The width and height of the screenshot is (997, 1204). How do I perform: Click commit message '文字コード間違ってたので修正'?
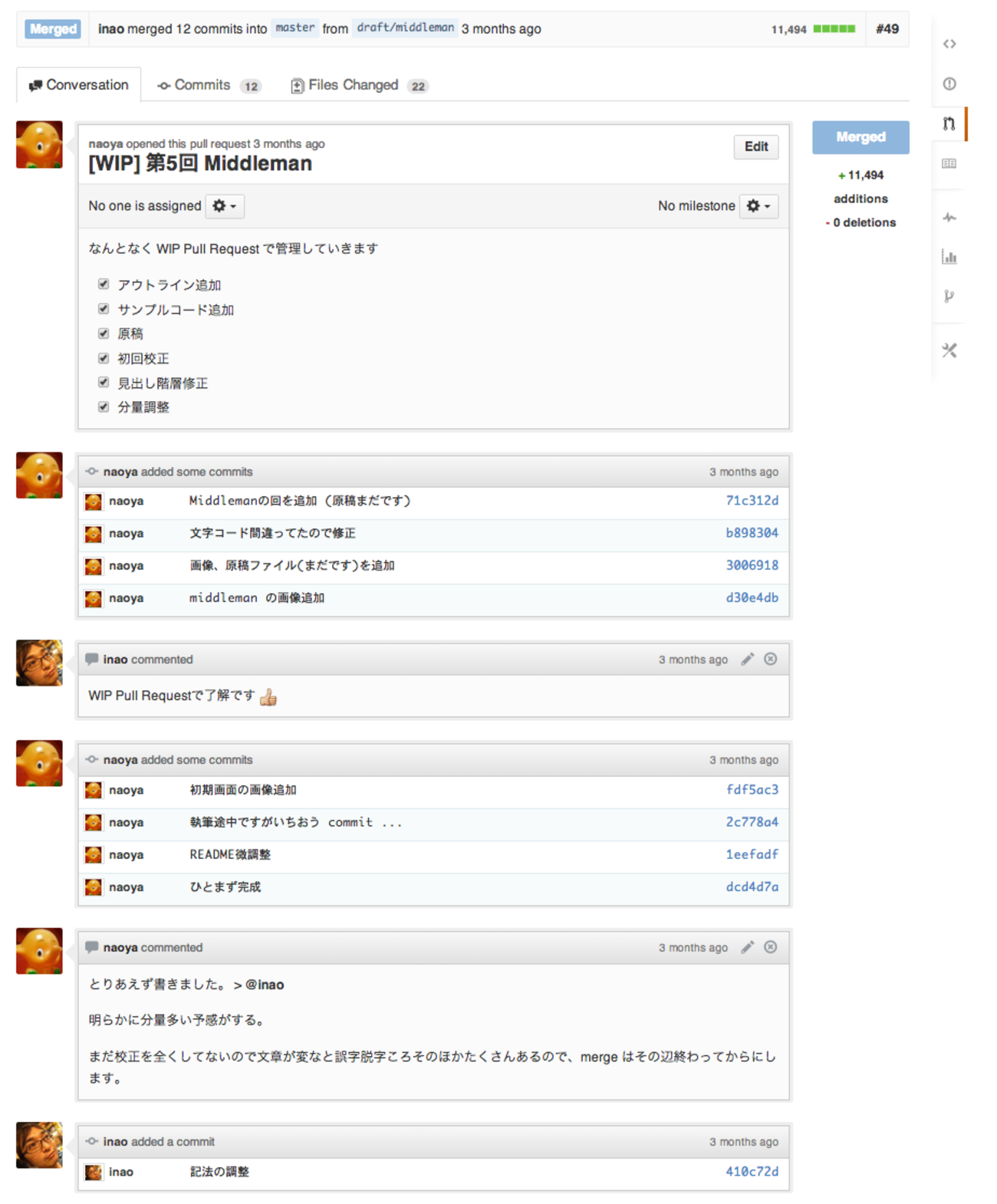click(272, 533)
